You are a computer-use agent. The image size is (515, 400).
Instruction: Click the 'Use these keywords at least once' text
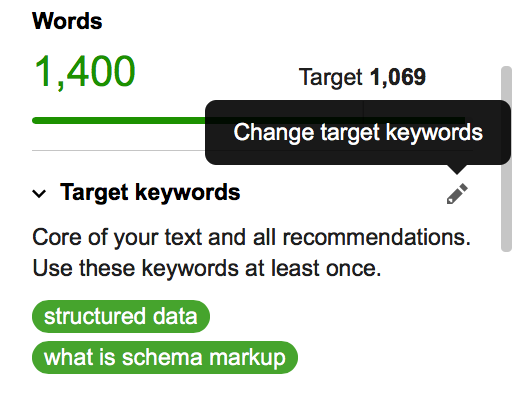click(207, 268)
